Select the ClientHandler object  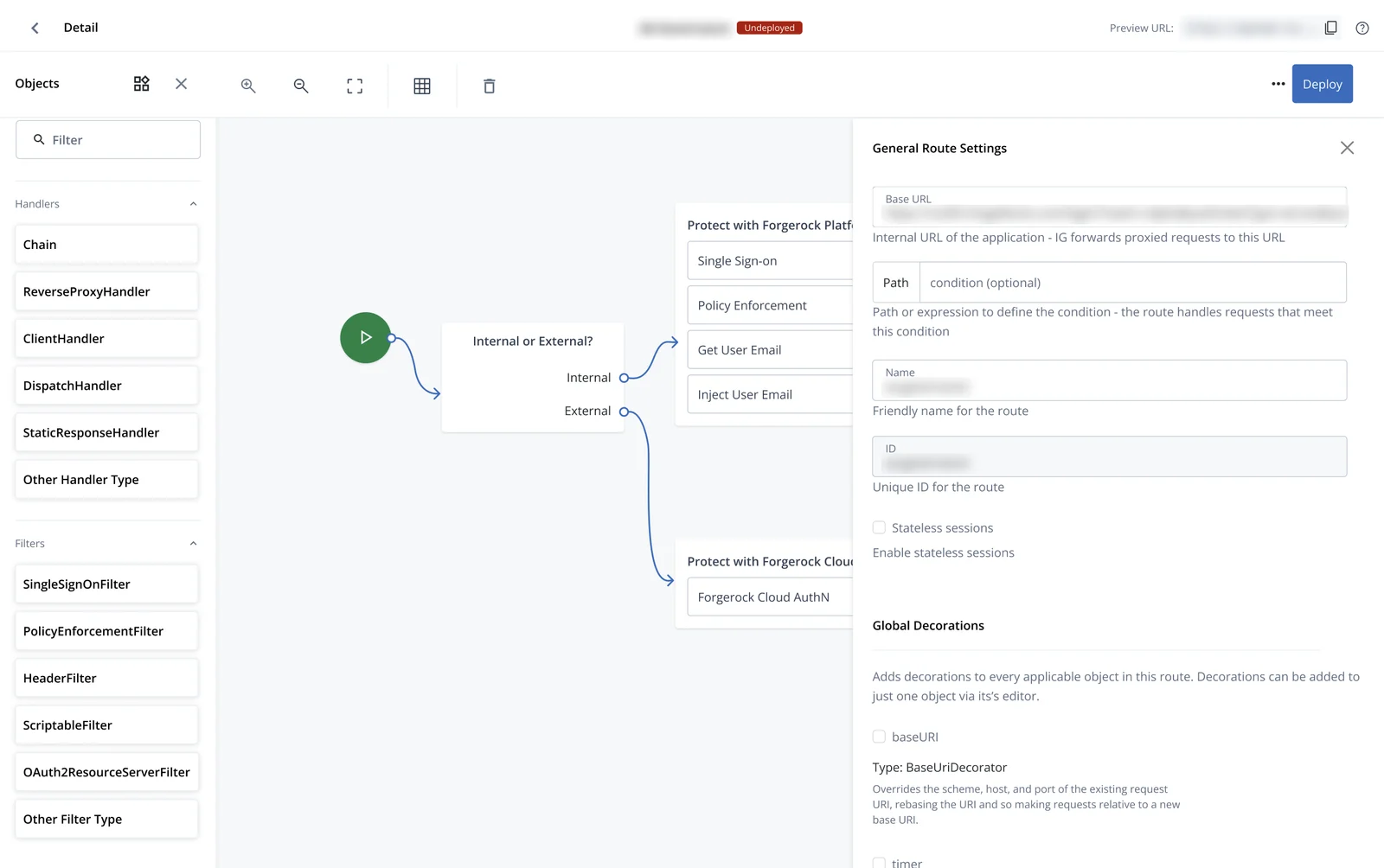point(106,339)
